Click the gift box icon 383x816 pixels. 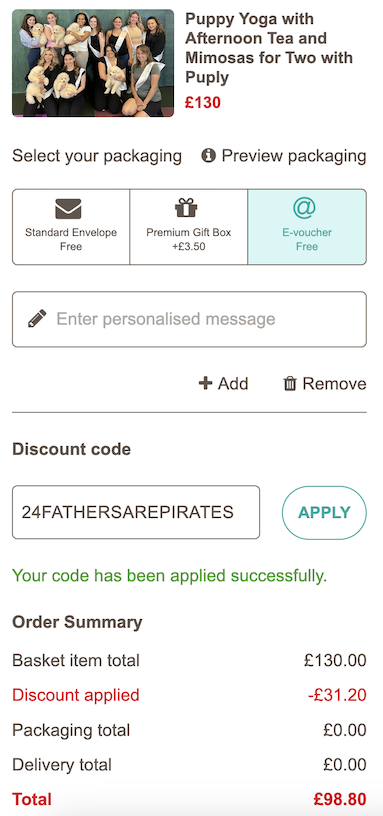pos(186,208)
